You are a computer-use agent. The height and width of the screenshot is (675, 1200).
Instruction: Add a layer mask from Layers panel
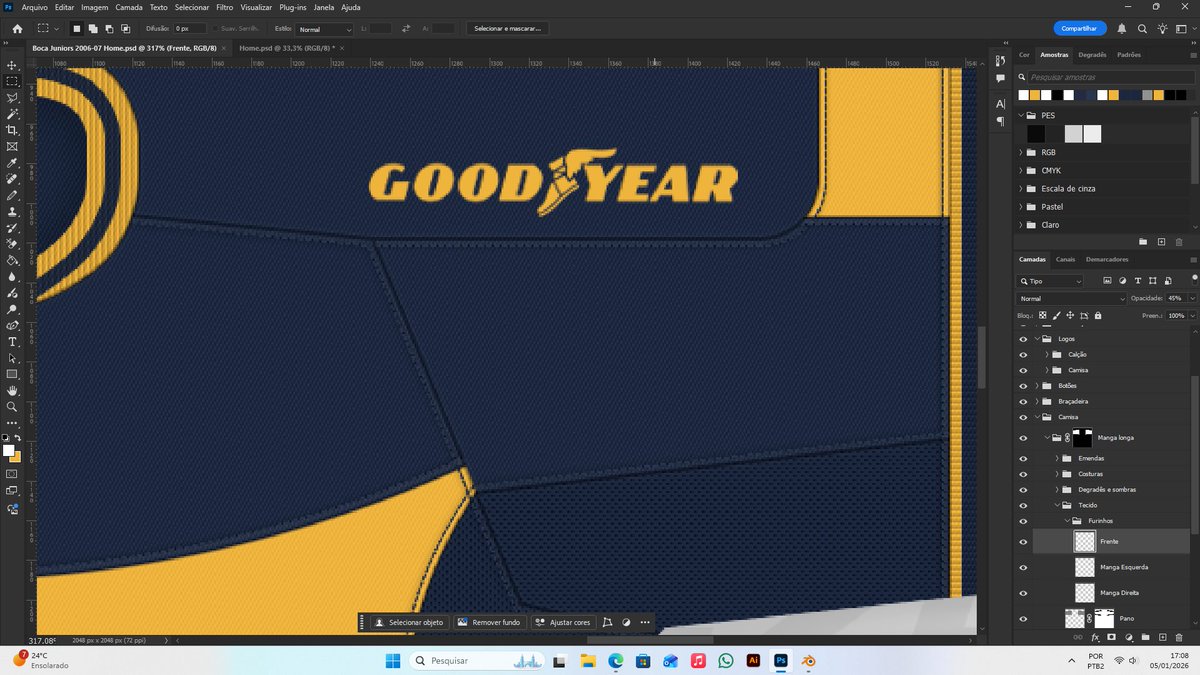[x=1111, y=636]
